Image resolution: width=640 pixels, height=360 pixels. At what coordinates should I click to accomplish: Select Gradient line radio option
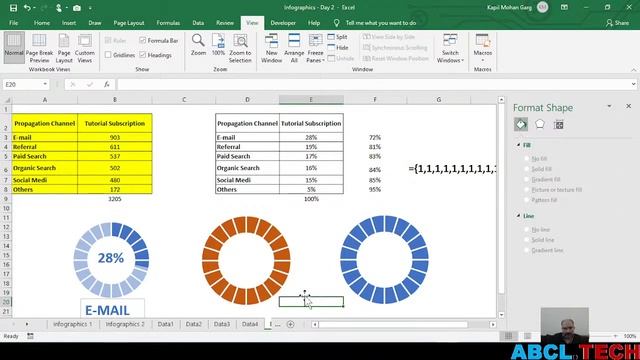pos(527,250)
